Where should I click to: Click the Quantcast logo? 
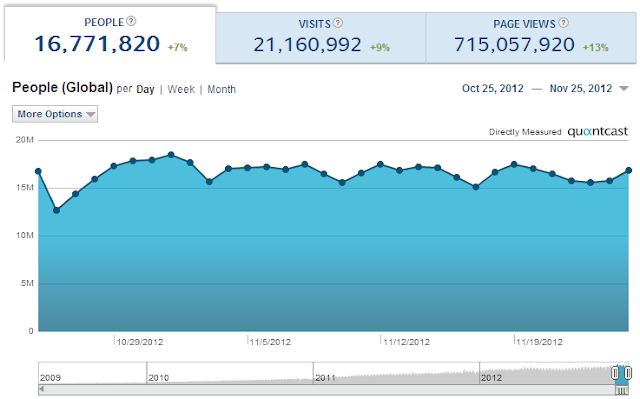(598, 131)
